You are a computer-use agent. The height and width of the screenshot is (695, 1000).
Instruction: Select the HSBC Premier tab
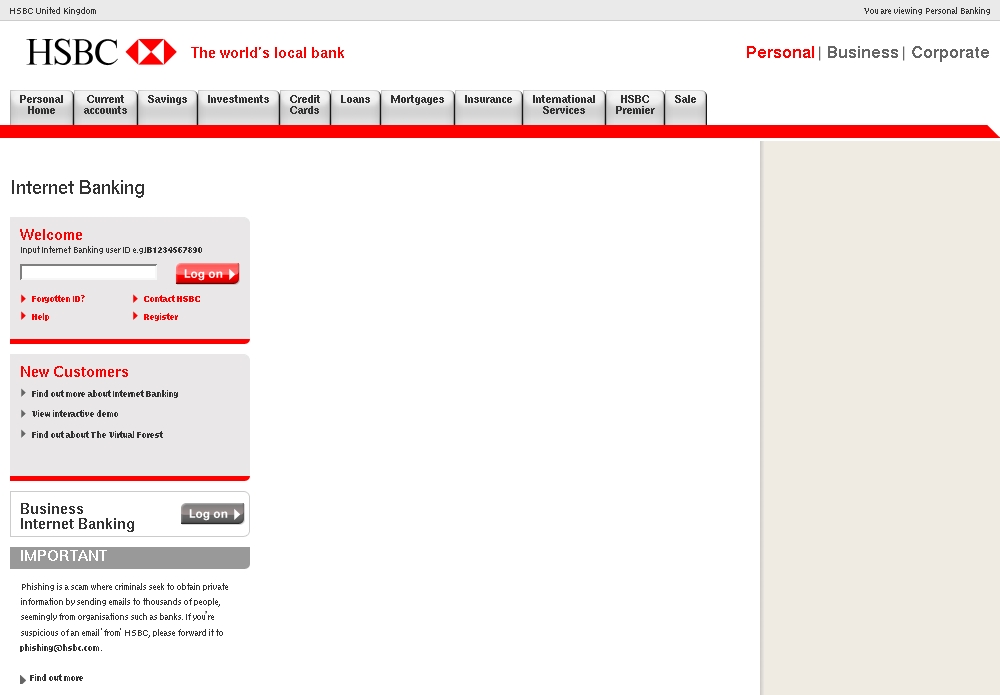[x=635, y=107]
